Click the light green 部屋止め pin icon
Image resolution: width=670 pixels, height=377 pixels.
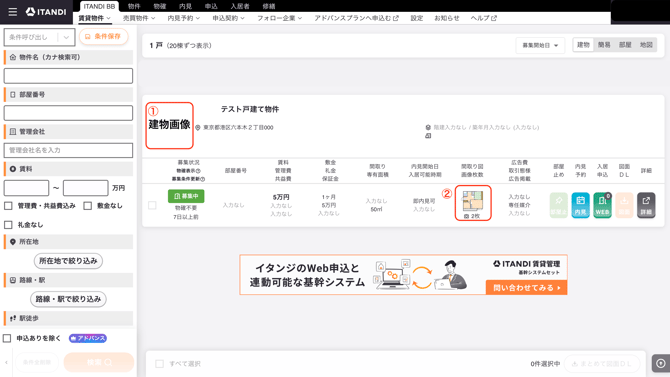558,205
